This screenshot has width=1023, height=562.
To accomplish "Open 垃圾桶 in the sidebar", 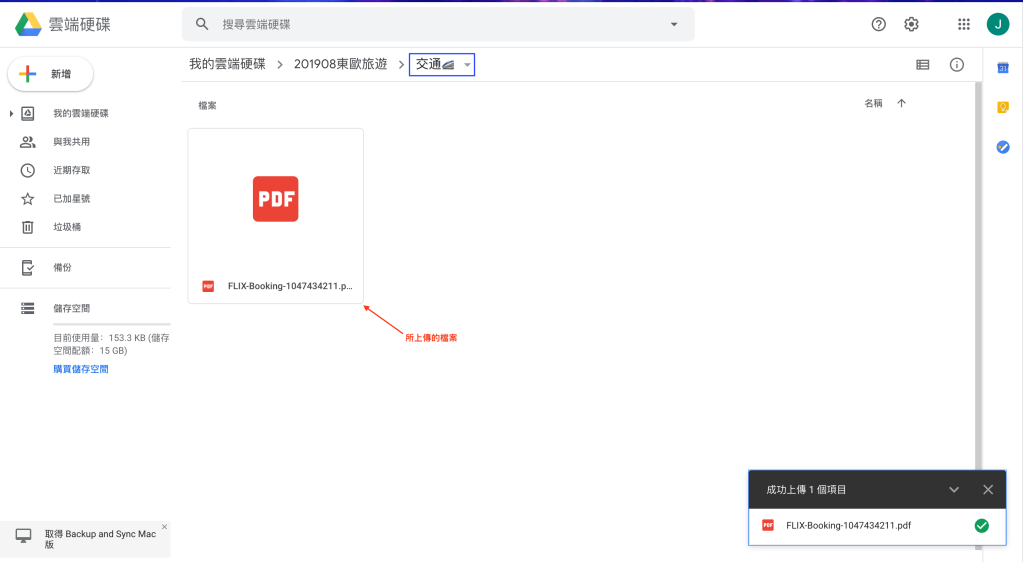I will click(67, 227).
